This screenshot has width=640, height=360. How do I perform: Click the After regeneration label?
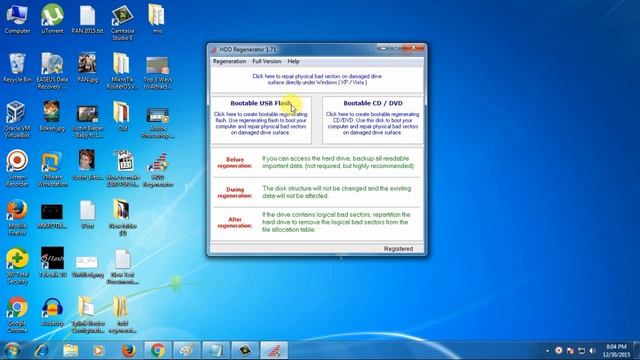pos(235,222)
